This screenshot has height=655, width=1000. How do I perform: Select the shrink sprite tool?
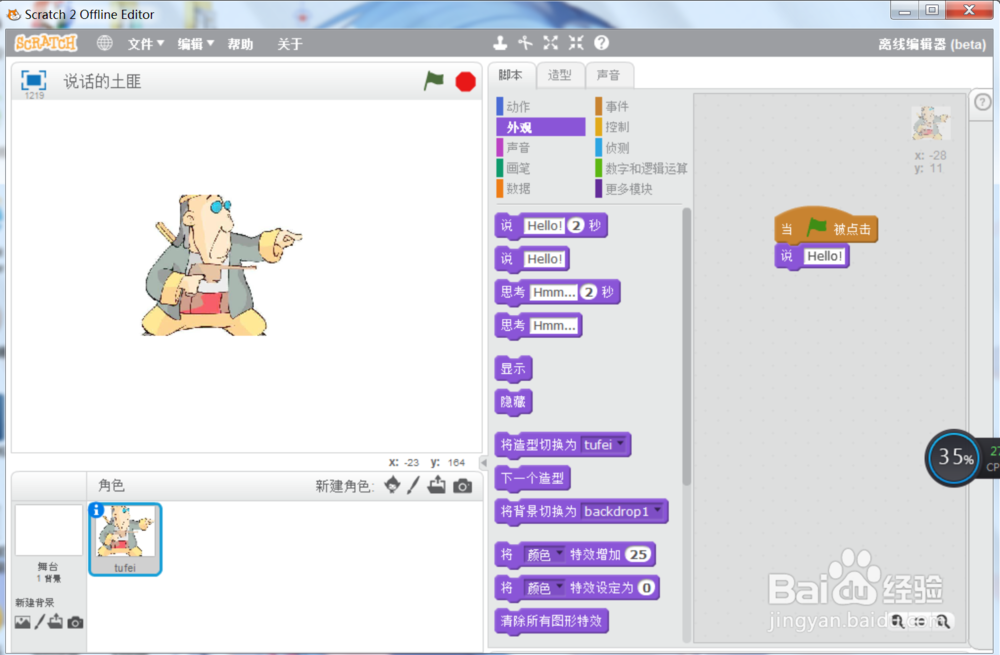tap(576, 43)
